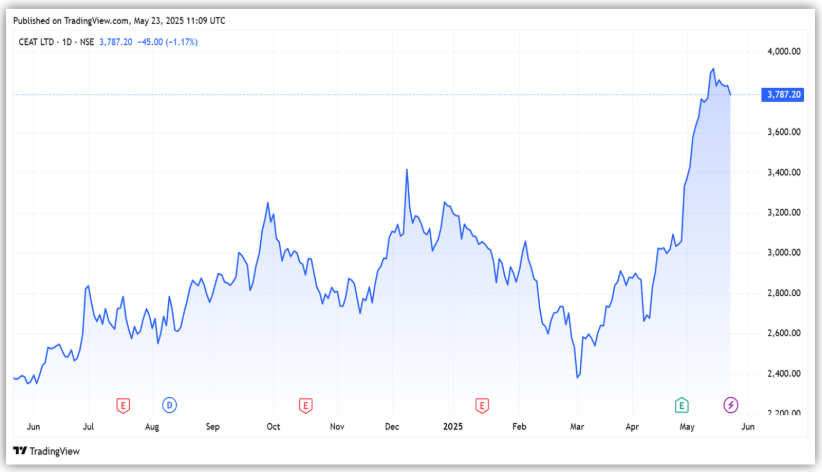Viewport: 822px width, 472px height.
Task: Click the purple lightning bolt marker
Action: 731,405
